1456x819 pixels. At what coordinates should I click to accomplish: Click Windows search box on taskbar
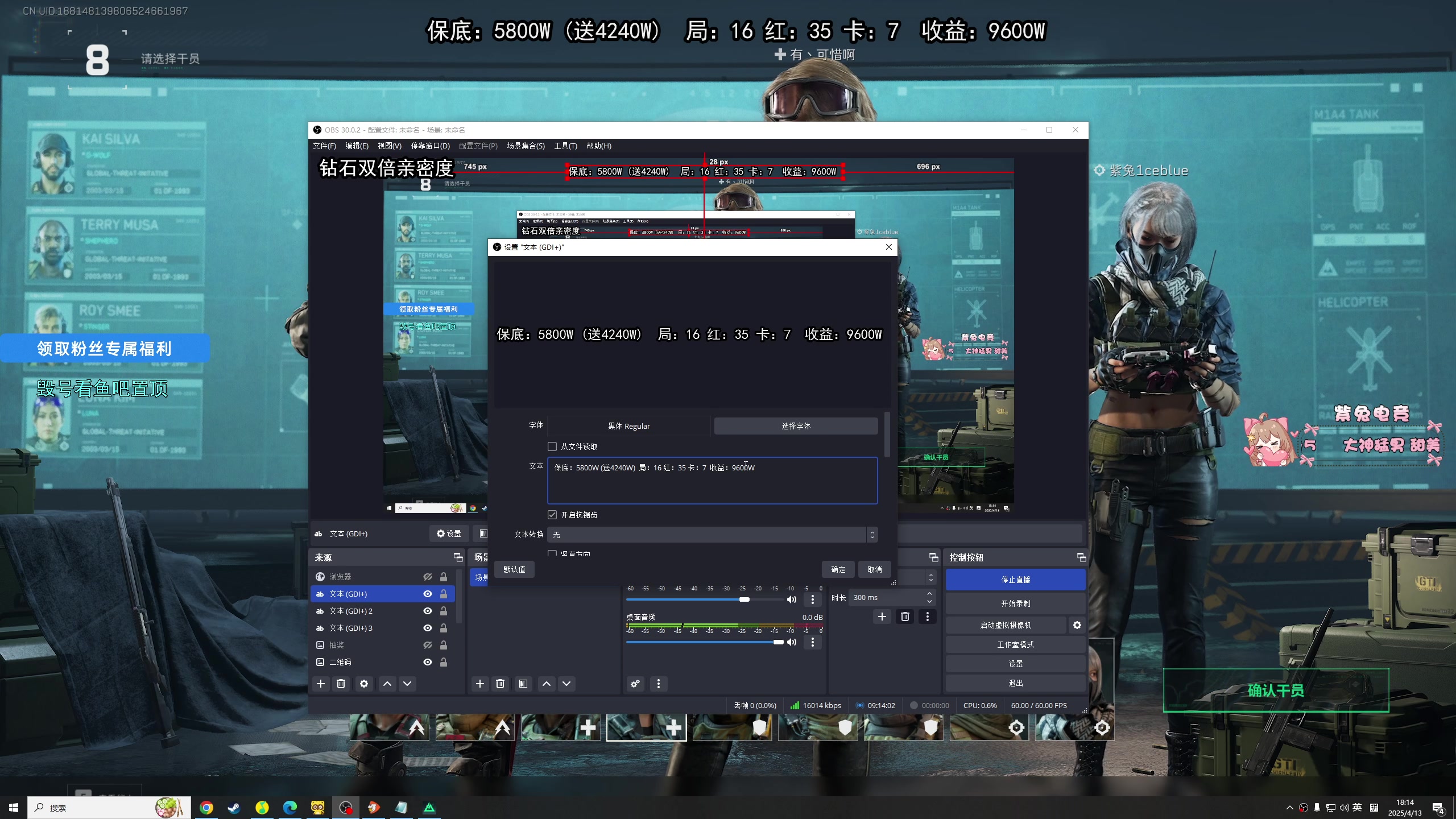pyautogui.click(x=109, y=808)
